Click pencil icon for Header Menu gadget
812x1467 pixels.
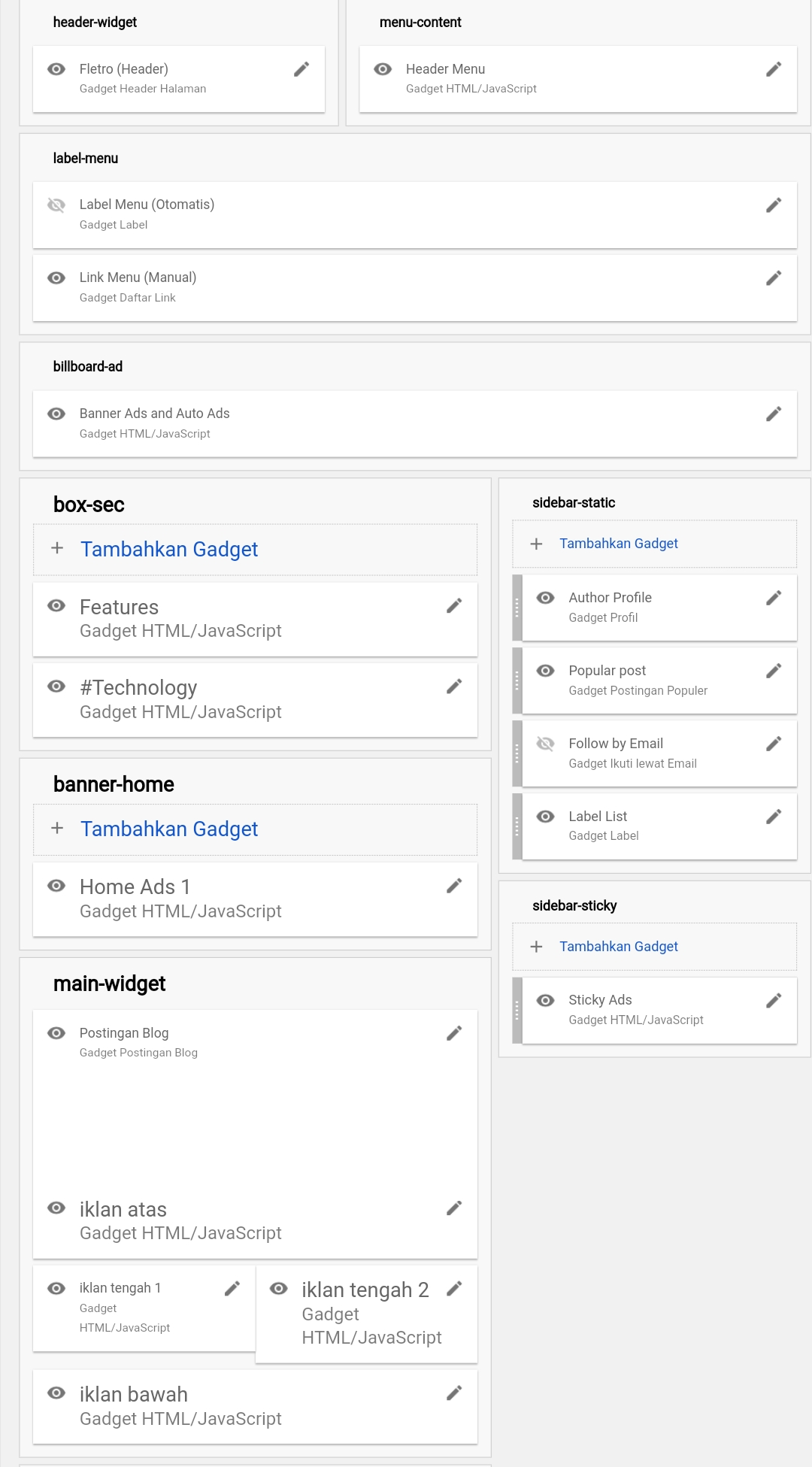pyautogui.click(x=774, y=69)
